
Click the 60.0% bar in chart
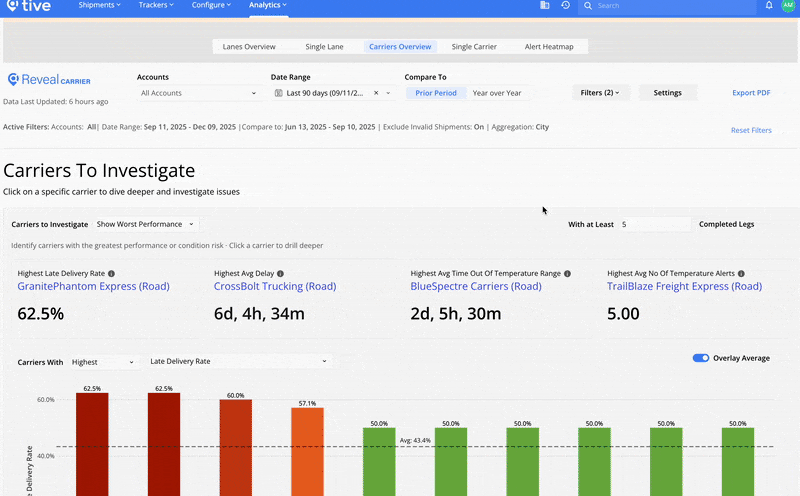236,448
